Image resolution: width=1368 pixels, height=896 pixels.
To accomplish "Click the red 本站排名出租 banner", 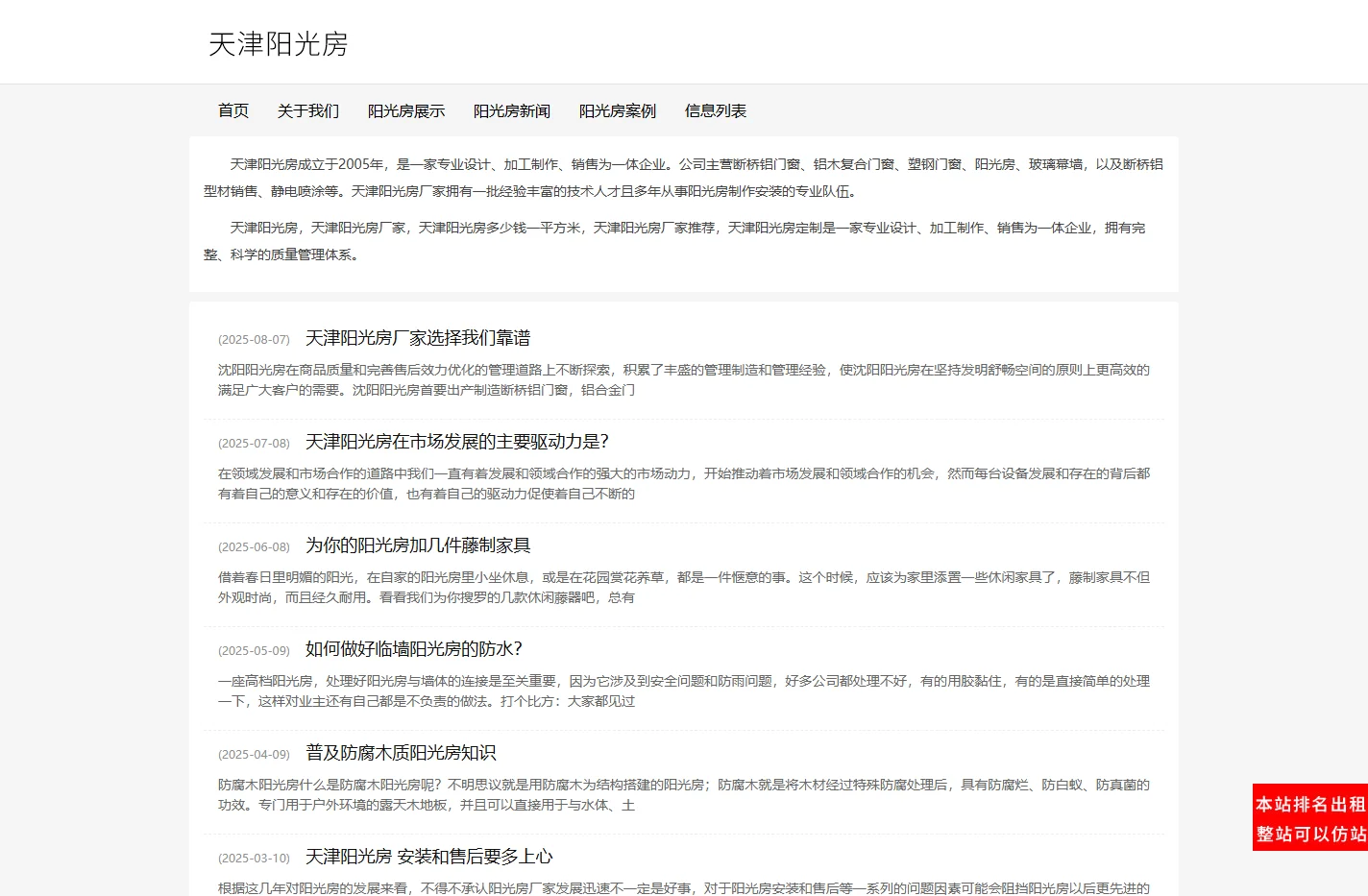I will point(1310,818).
